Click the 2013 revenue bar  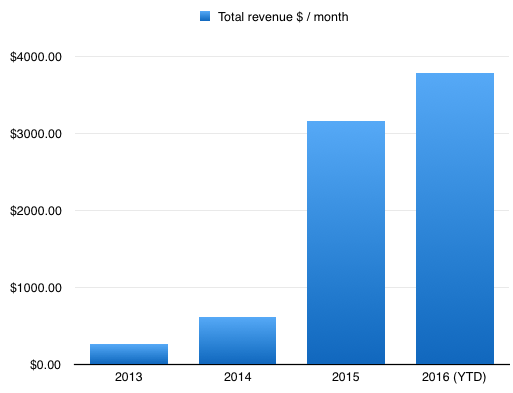[129, 354]
